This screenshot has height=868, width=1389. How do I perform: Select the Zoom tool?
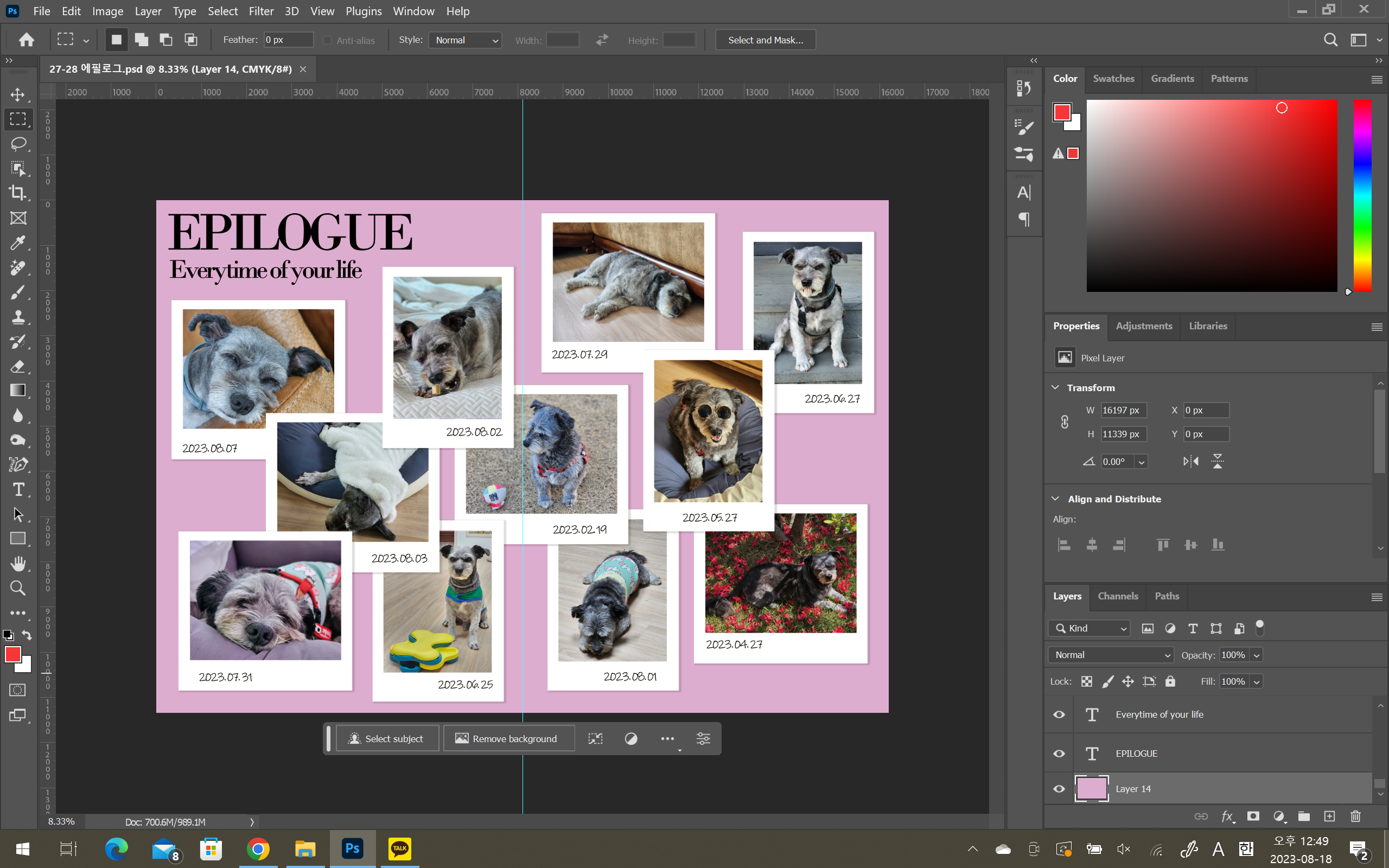point(18,589)
